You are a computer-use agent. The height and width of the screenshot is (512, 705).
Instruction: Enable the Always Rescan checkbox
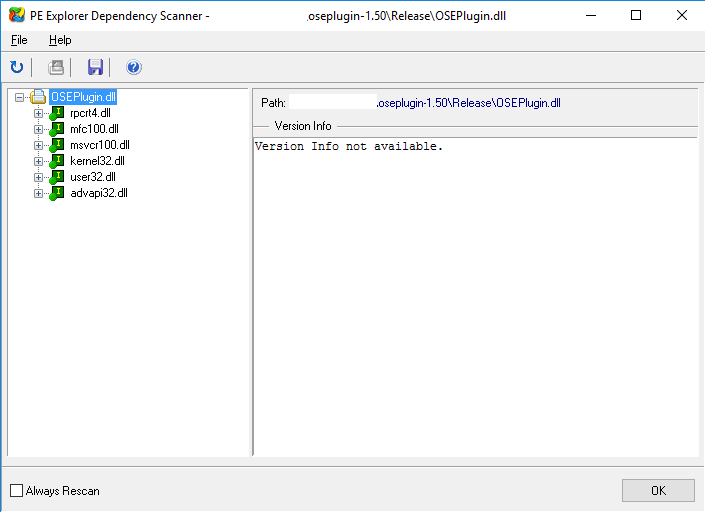tap(17, 490)
